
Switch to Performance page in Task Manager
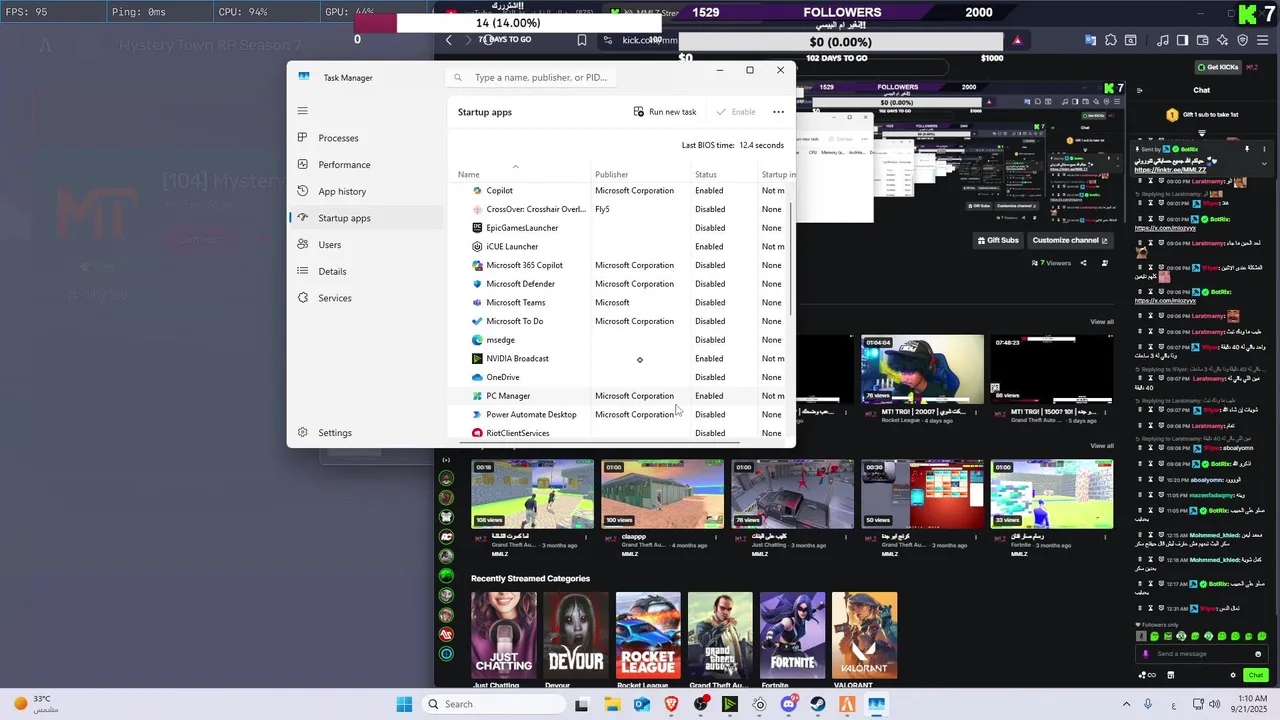tap(366, 165)
